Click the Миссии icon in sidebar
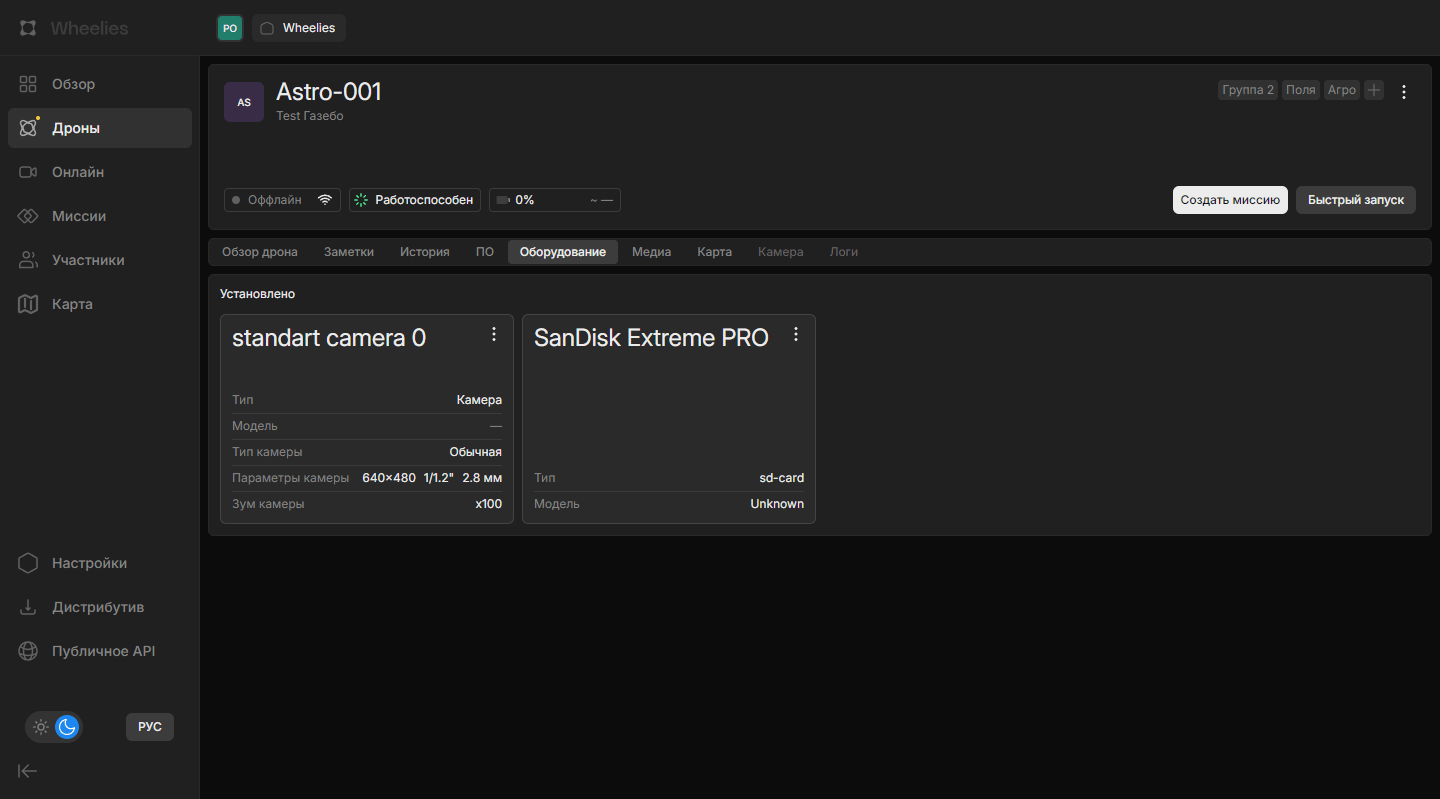The image size is (1440, 799). coord(28,216)
